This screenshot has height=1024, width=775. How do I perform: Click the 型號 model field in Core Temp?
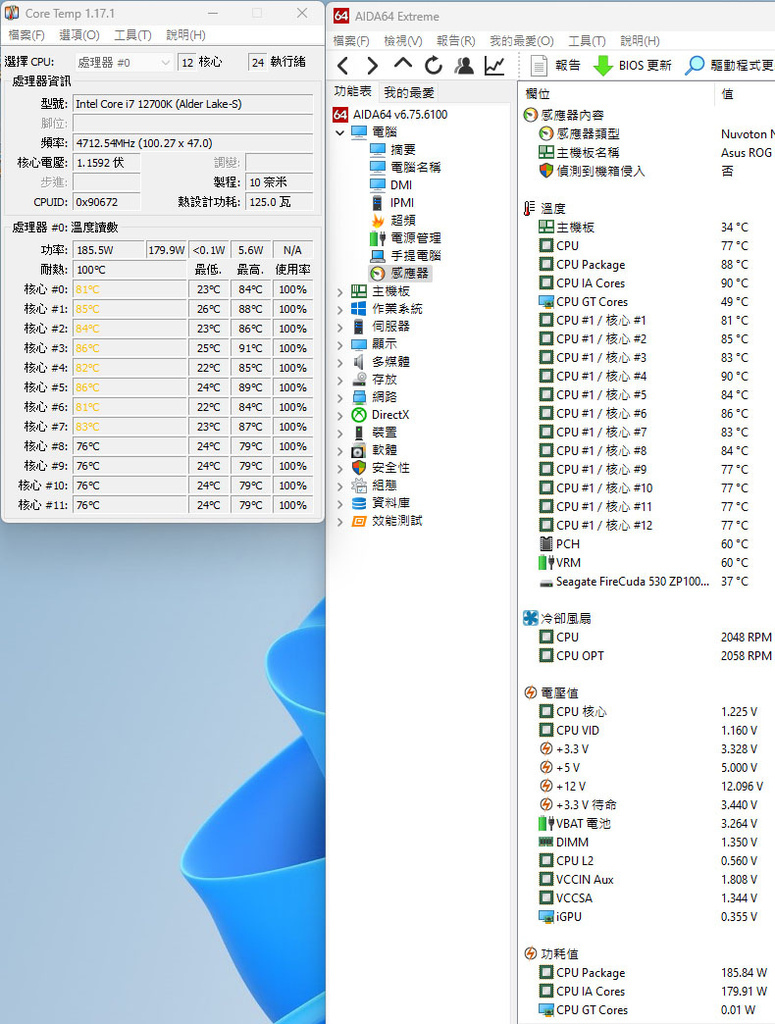click(193, 104)
